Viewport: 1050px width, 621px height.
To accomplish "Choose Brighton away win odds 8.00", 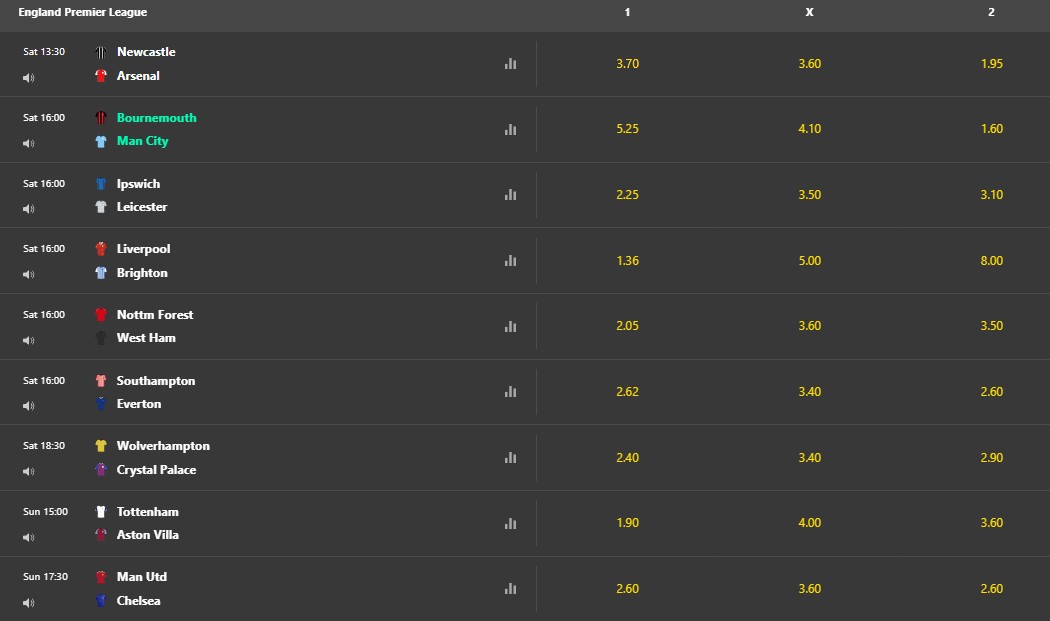I will point(991,261).
